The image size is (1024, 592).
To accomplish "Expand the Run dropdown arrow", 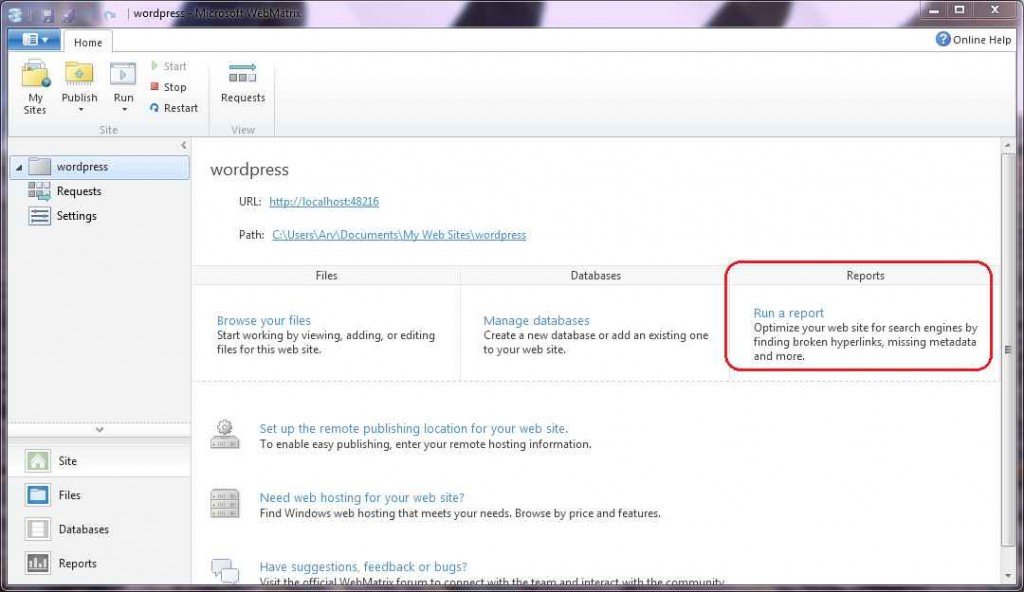I will click(x=124, y=110).
